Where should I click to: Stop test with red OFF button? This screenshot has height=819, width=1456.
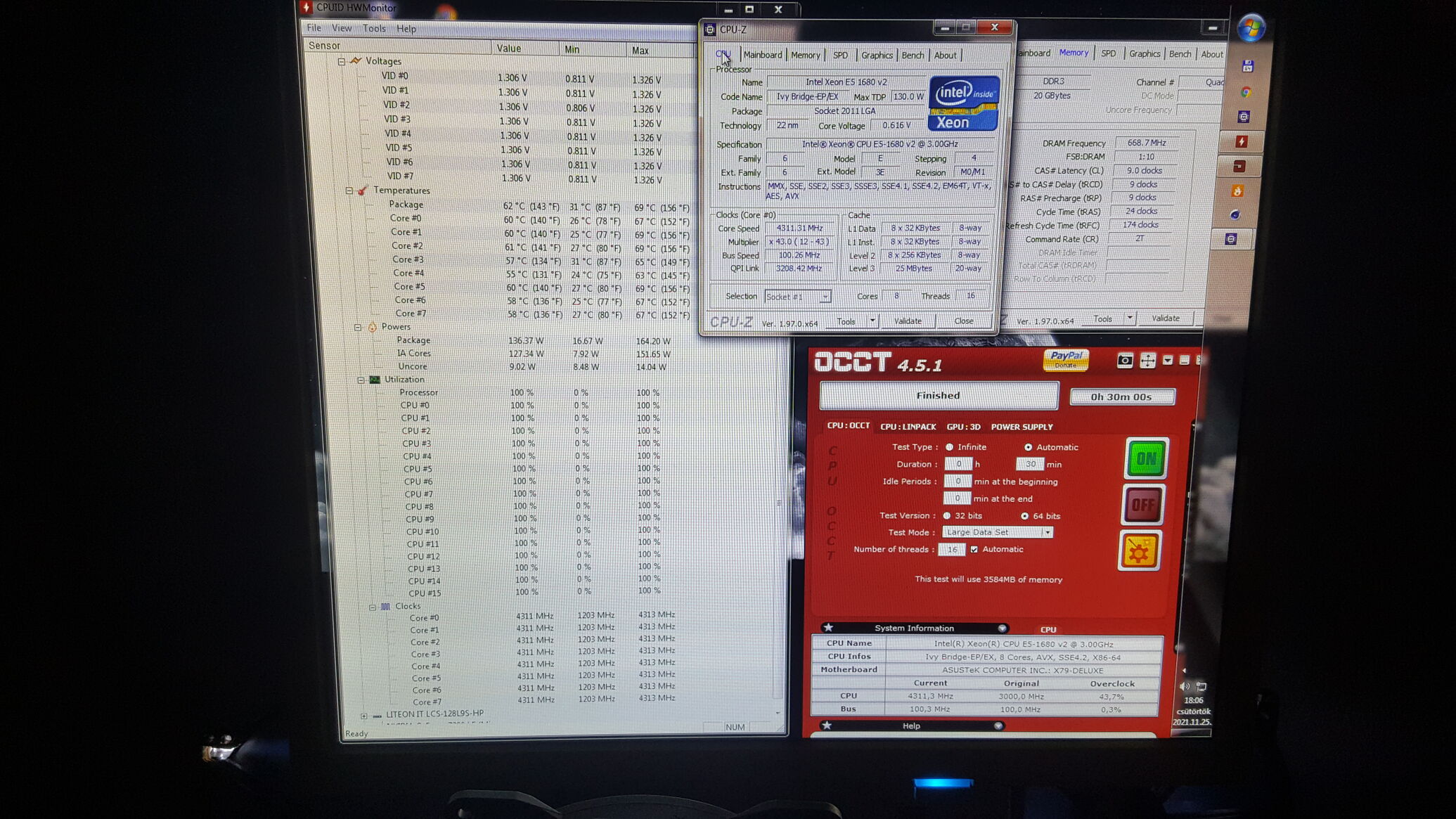coord(1142,505)
